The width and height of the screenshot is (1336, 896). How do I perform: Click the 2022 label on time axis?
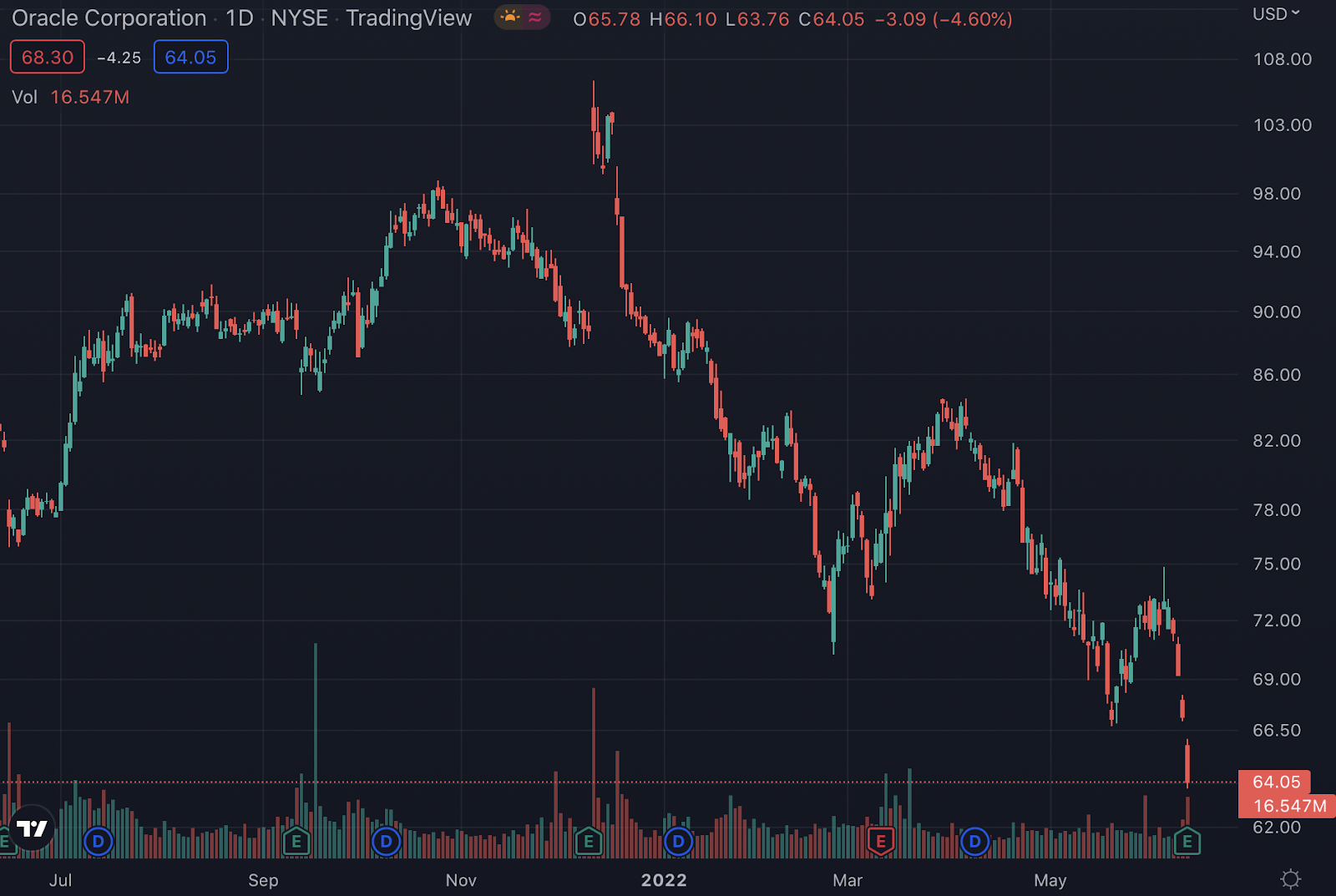(x=664, y=880)
